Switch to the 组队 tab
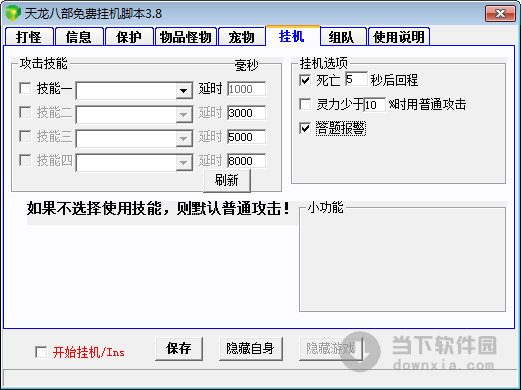 [x=342, y=37]
